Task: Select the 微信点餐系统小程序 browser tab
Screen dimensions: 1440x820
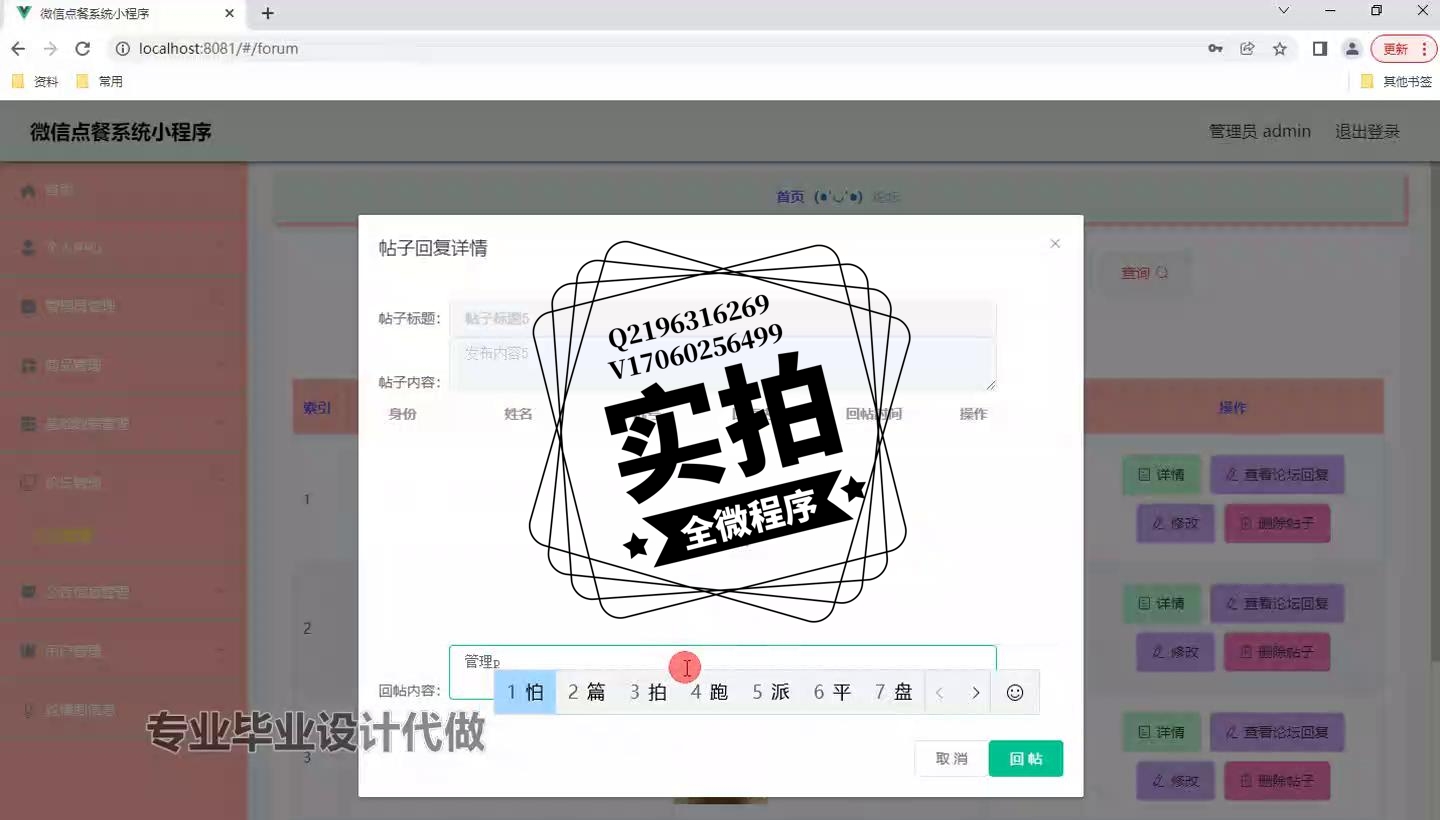Action: tap(122, 14)
